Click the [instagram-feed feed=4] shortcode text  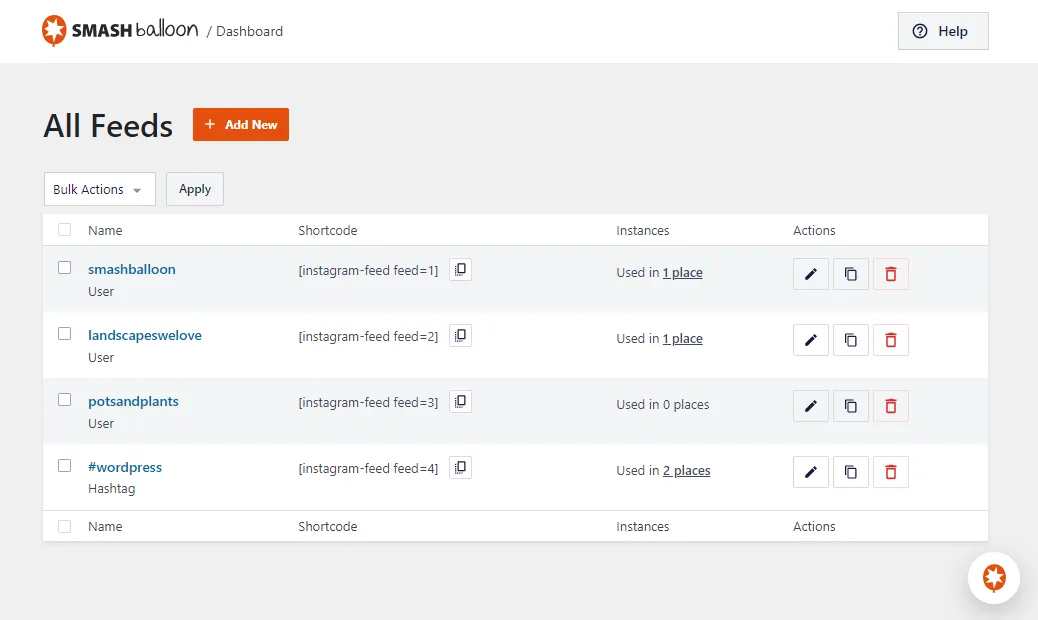[368, 468]
